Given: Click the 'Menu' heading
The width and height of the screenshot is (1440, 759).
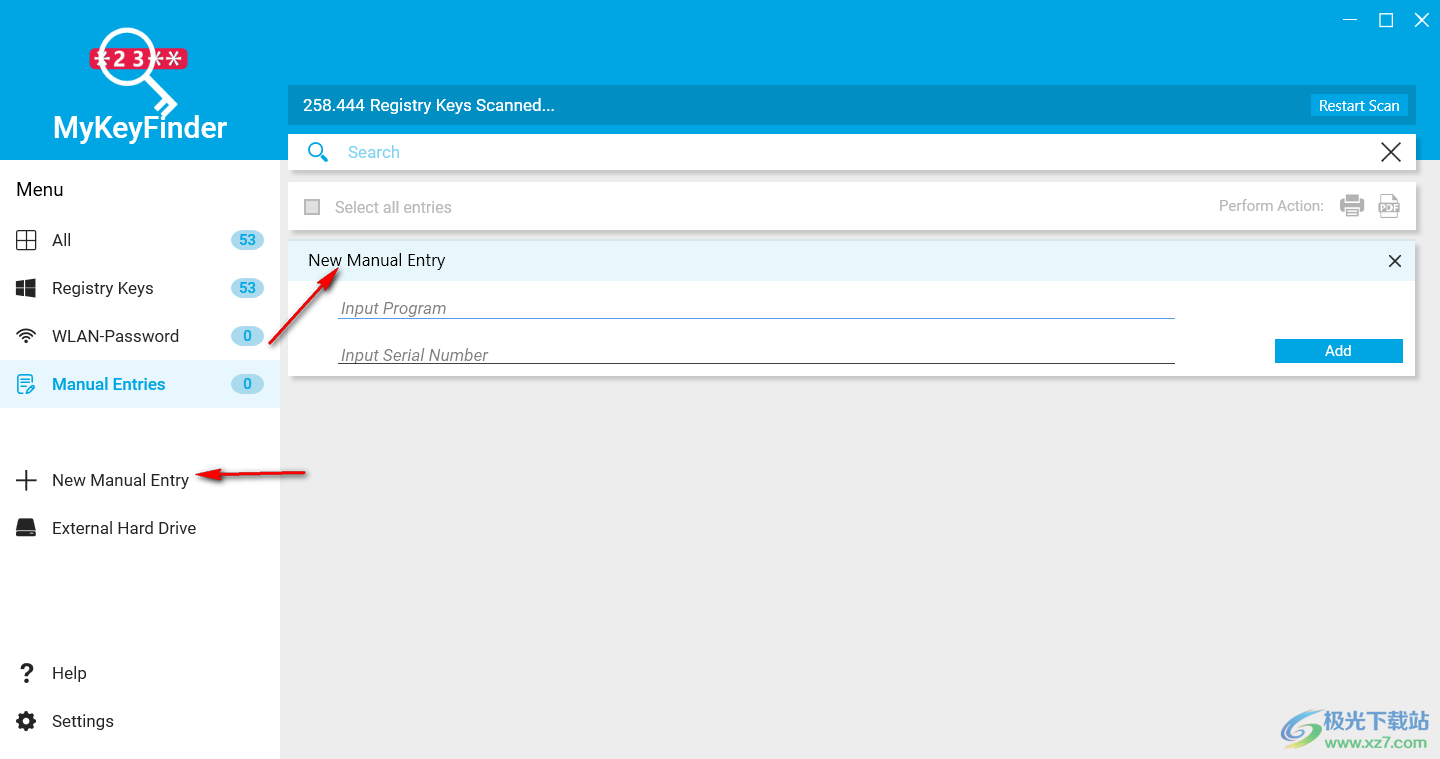Looking at the screenshot, I should click(x=40, y=190).
